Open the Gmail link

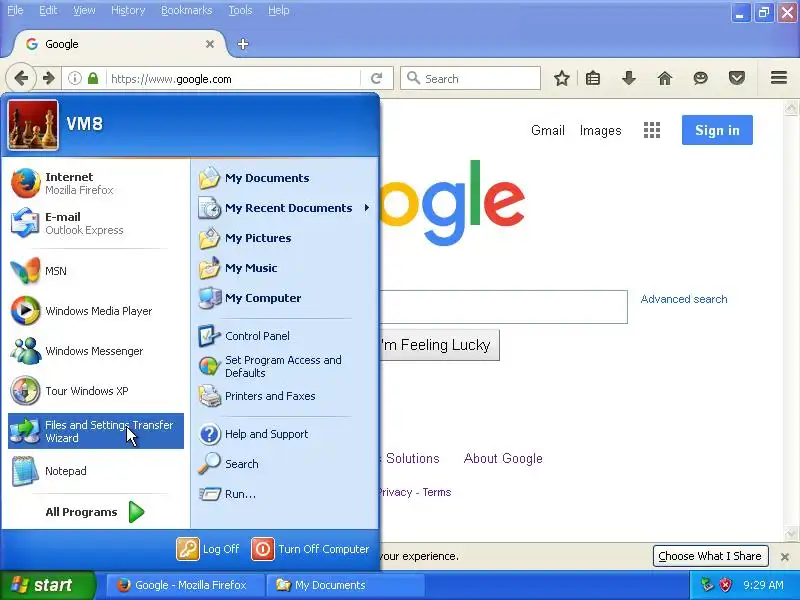[547, 131]
